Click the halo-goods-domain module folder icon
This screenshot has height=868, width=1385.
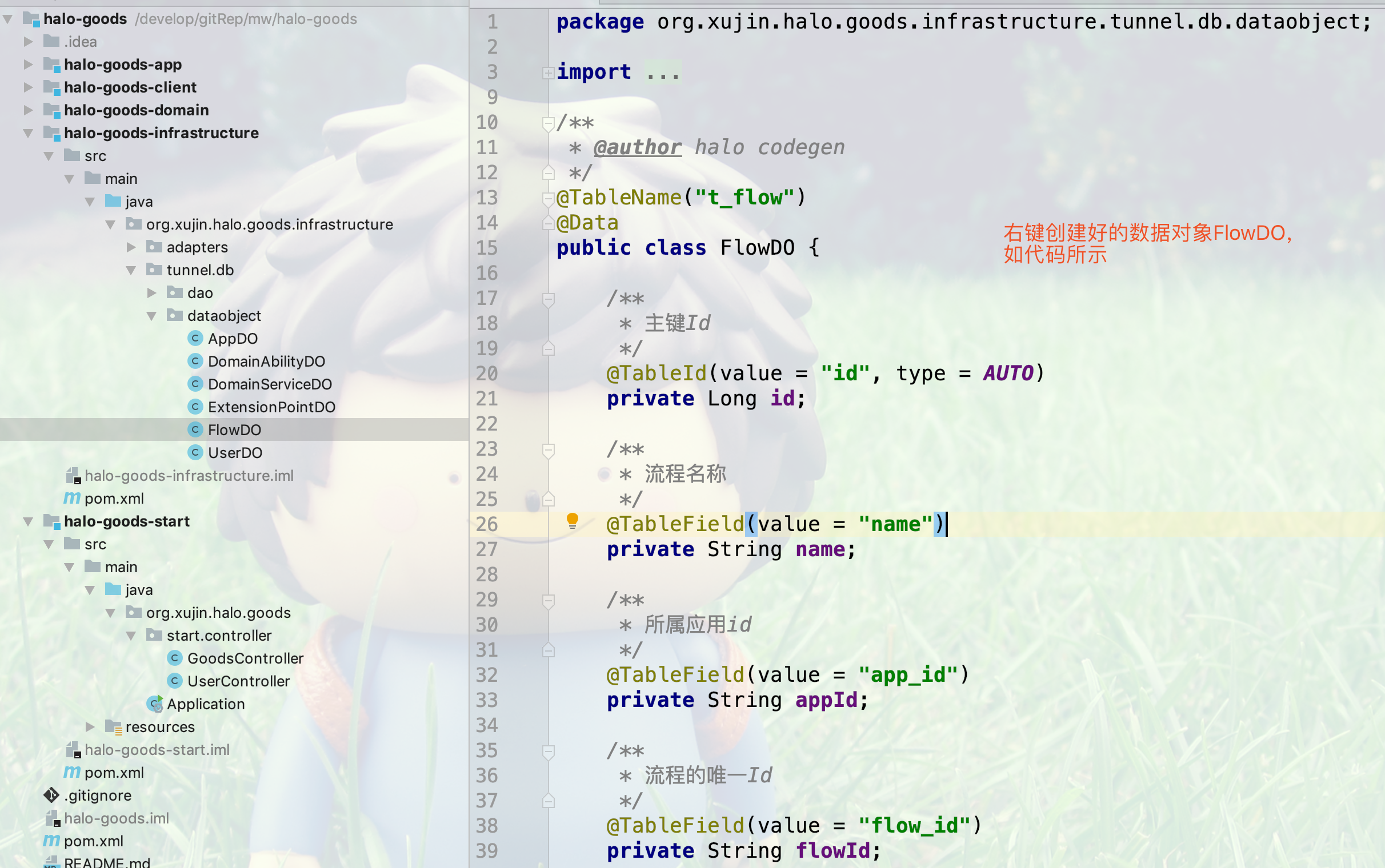pos(51,110)
